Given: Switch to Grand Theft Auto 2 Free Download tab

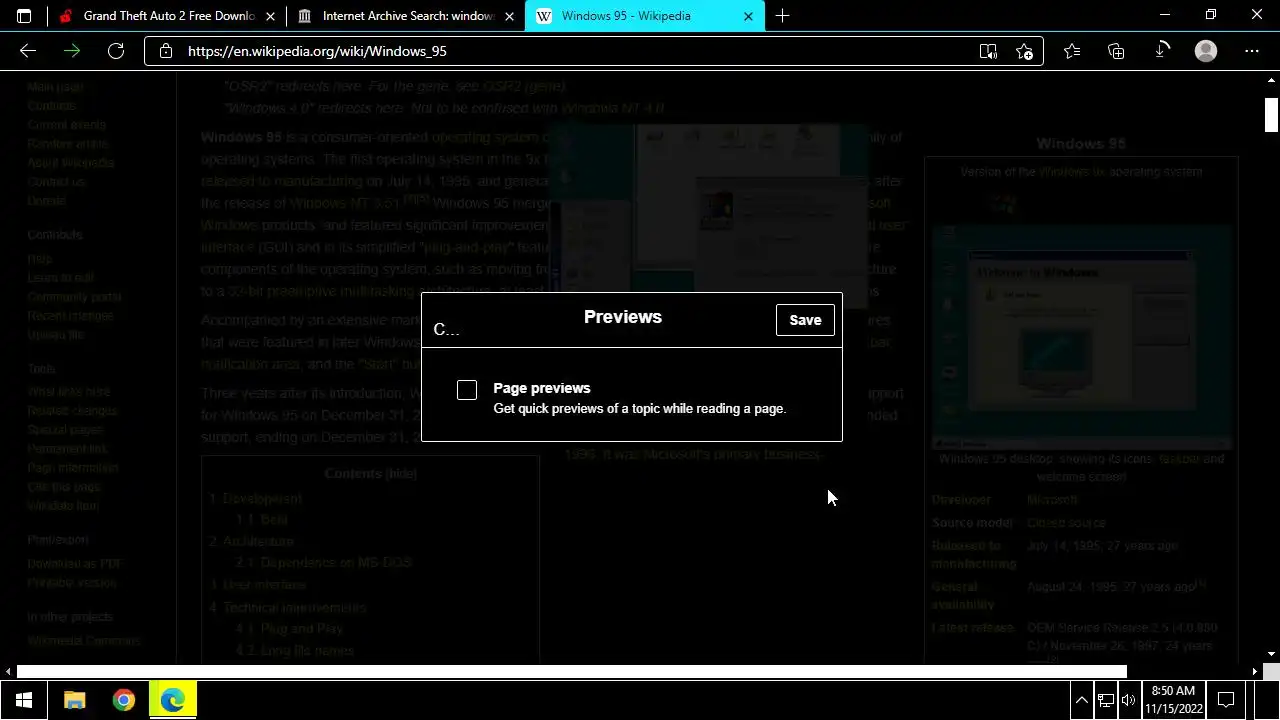Looking at the screenshot, I should [x=166, y=16].
